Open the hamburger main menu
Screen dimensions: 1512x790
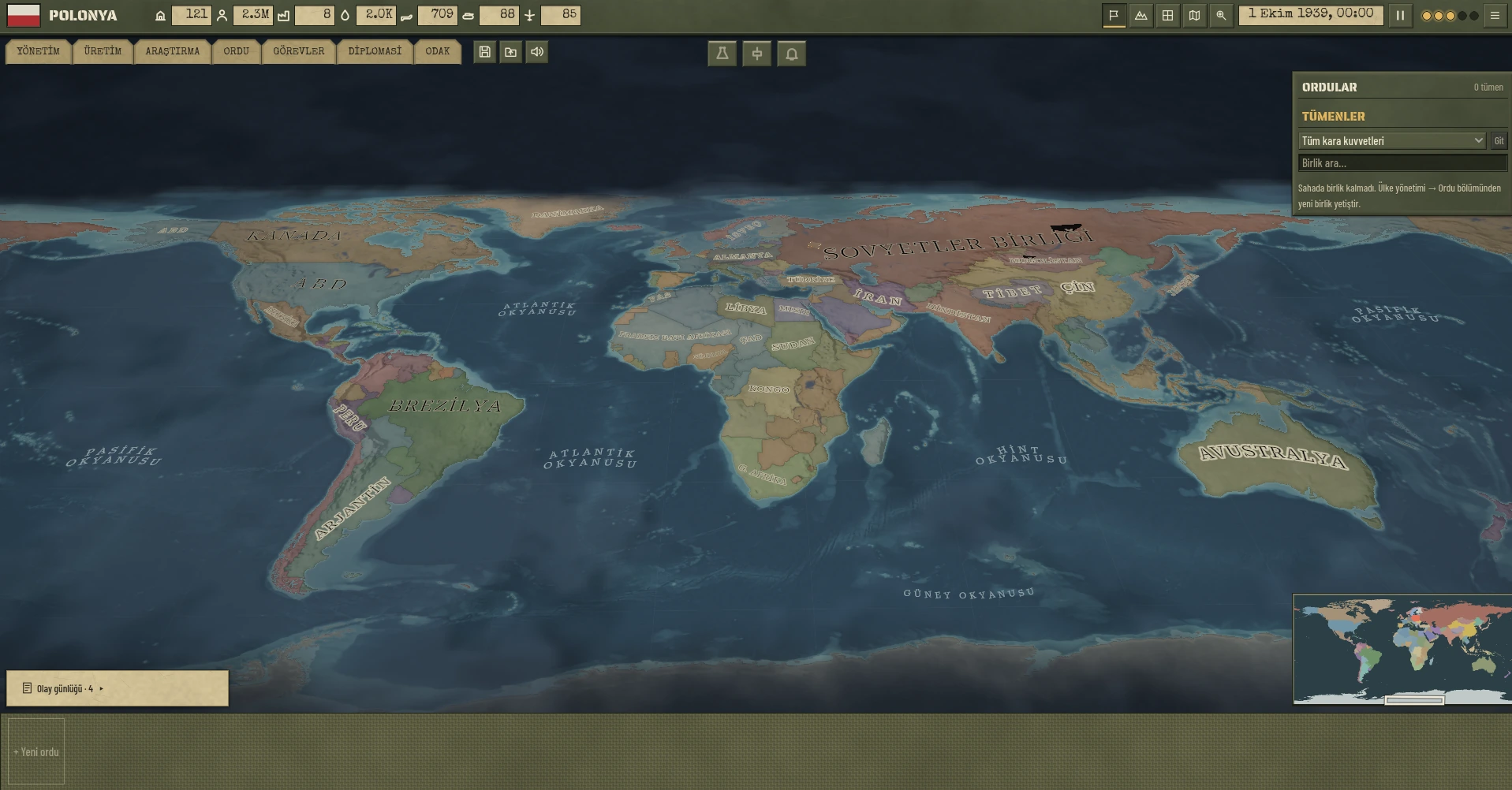click(x=1495, y=15)
